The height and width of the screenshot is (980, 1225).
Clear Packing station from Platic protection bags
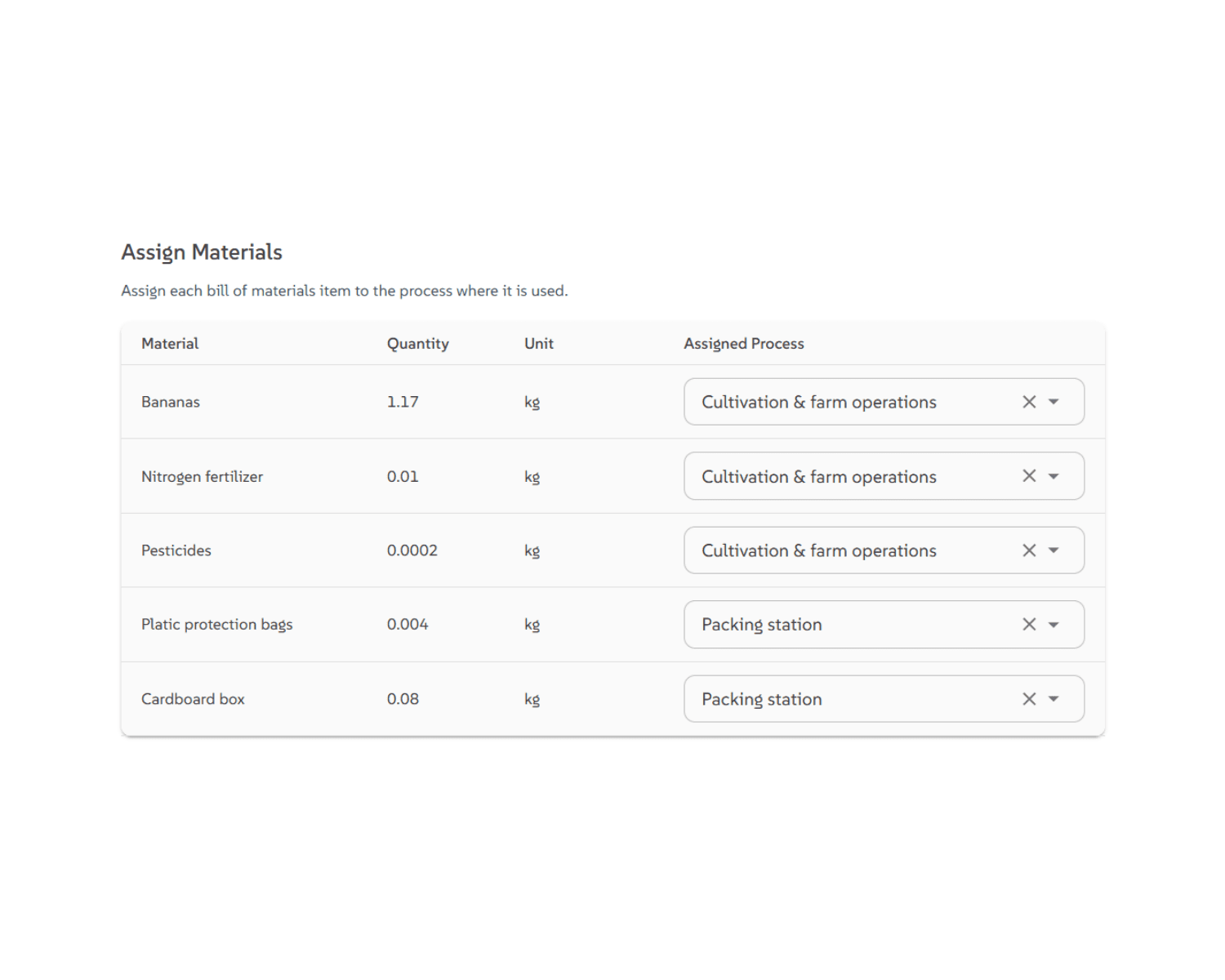click(1029, 625)
